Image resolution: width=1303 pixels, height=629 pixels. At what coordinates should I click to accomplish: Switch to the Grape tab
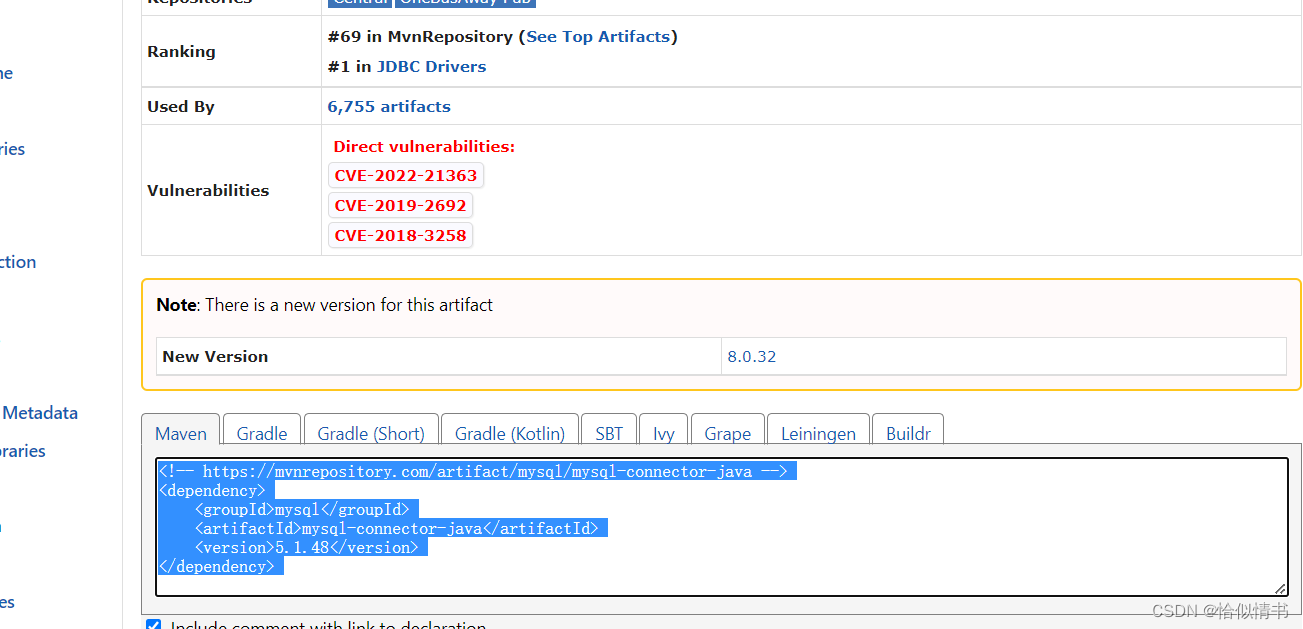[x=727, y=433]
